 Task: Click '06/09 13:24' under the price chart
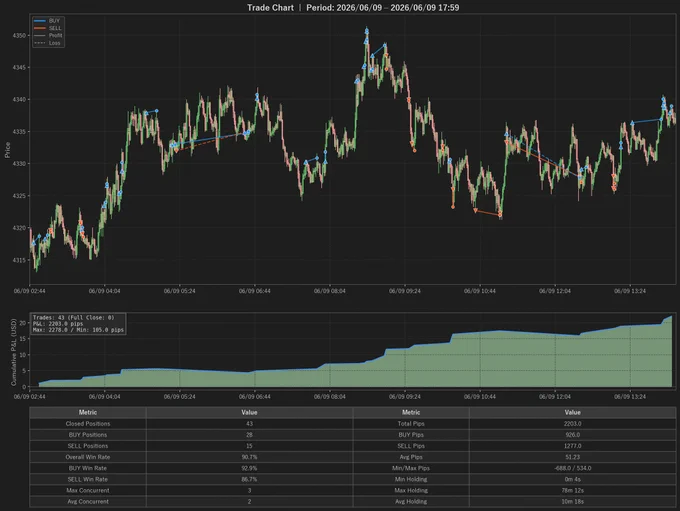(630, 291)
